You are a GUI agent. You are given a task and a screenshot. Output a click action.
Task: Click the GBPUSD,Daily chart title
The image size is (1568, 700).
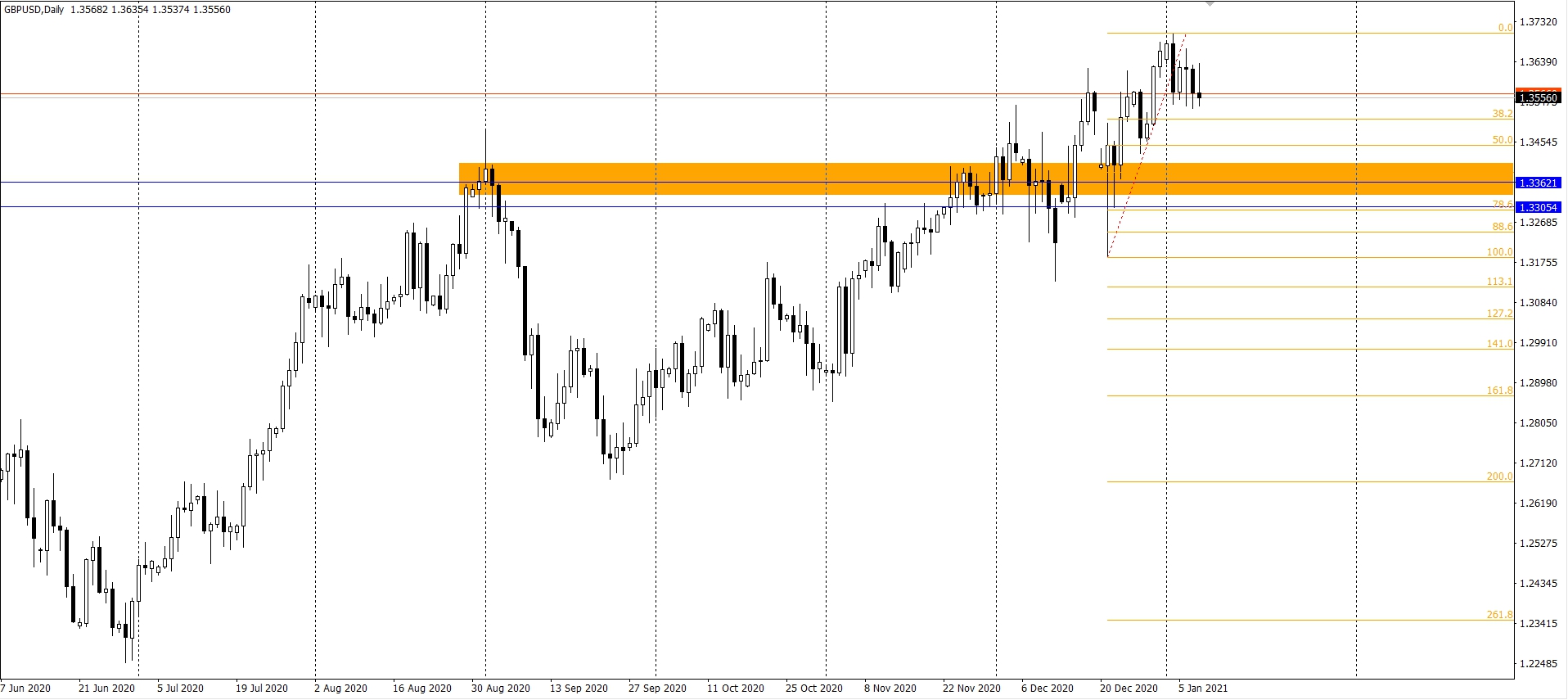click(38, 9)
